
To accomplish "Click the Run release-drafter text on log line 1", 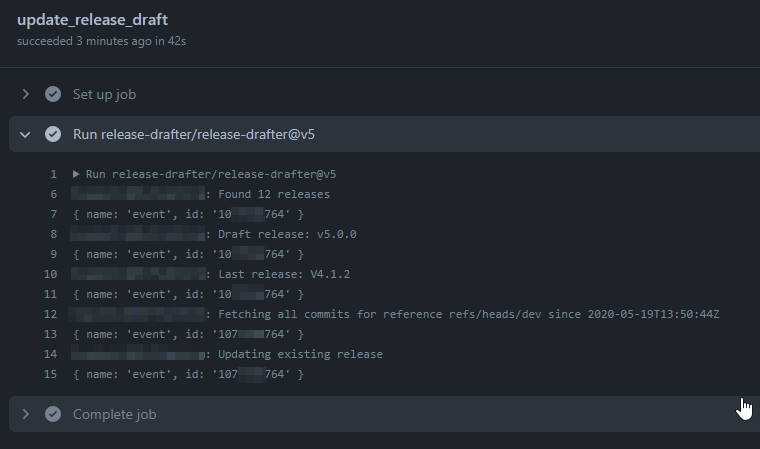I will click(211, 174).
